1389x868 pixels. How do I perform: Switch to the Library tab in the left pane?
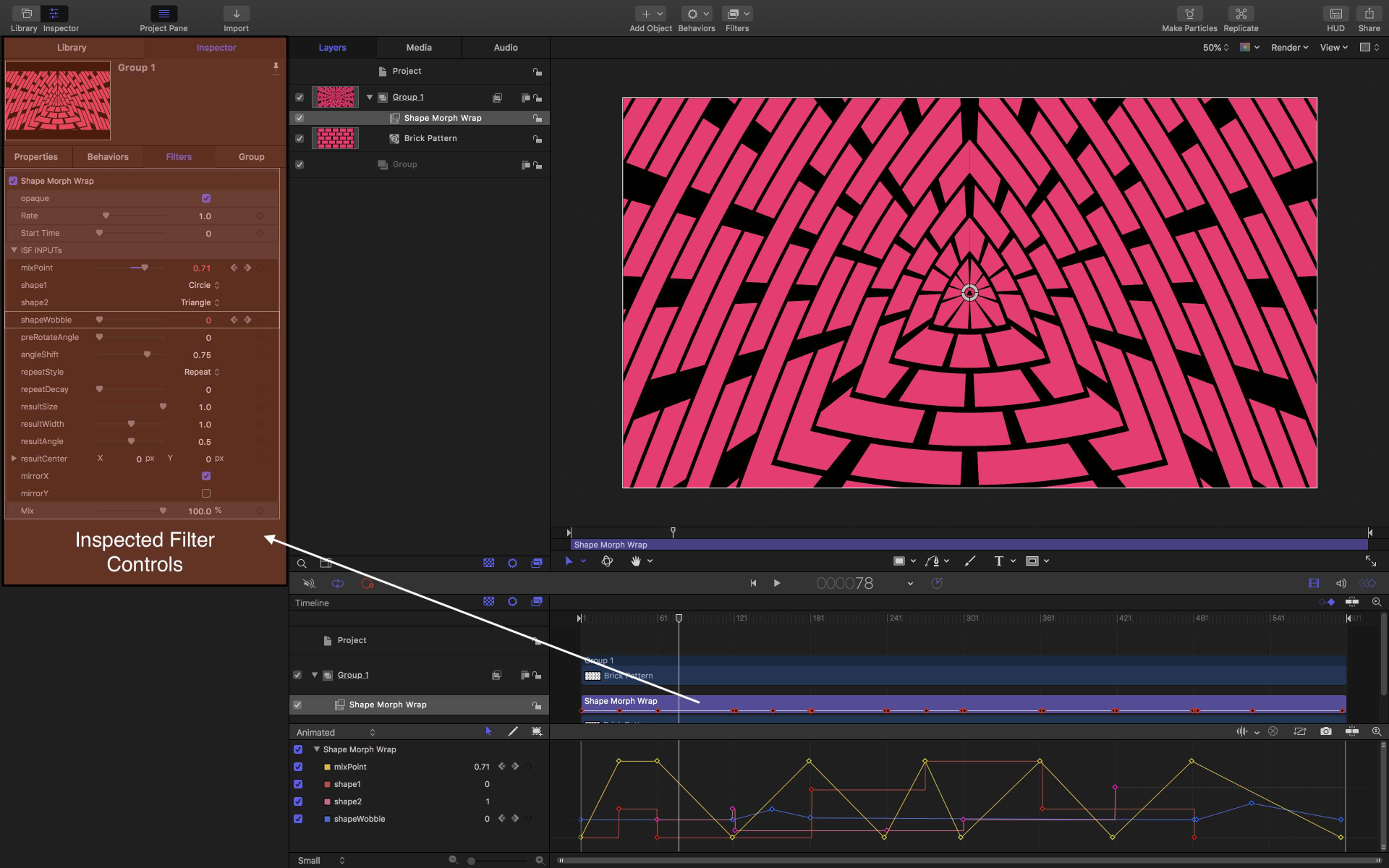(x=72, y=48)
